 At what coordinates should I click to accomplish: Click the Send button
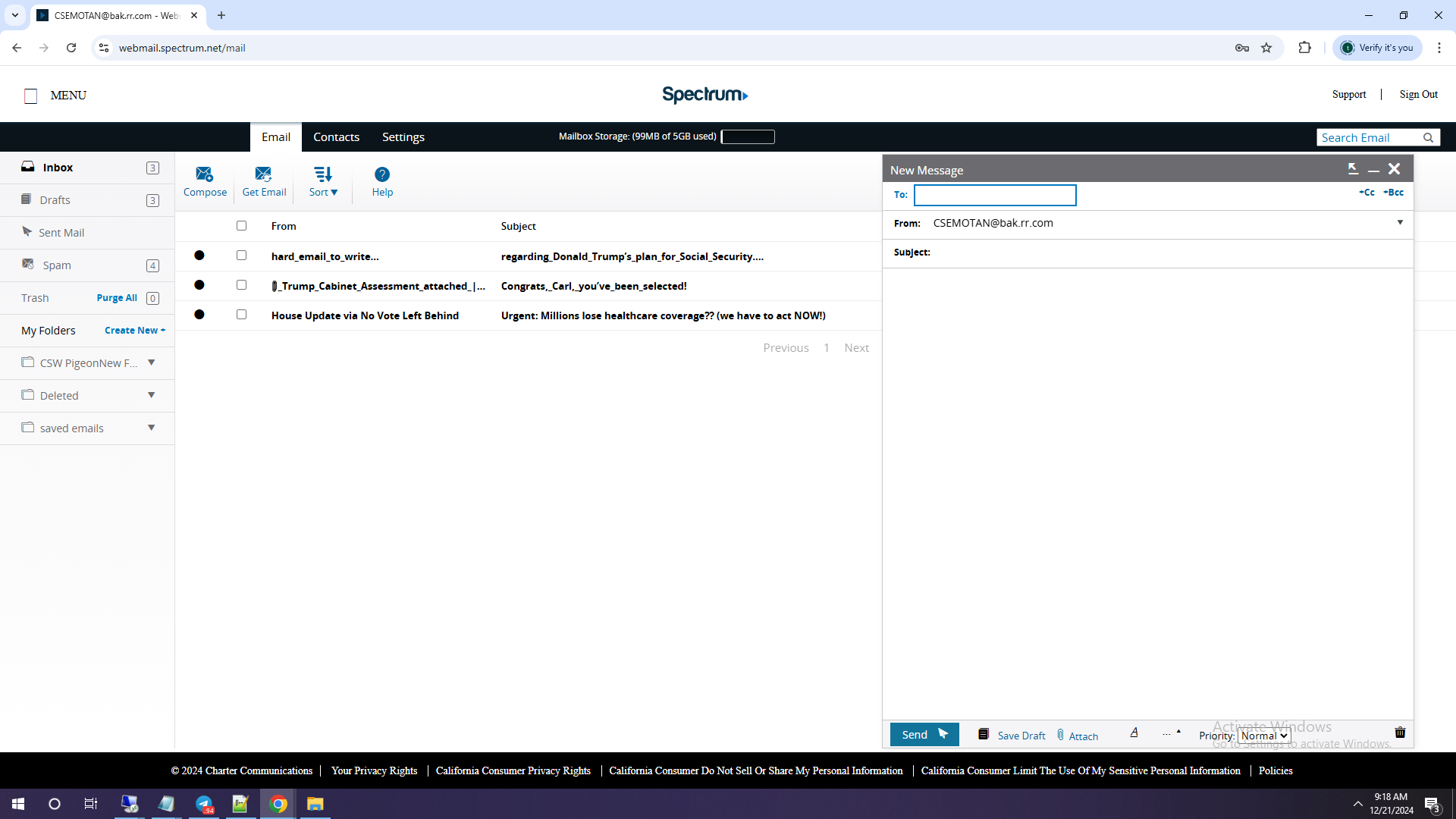(x=924, y=734)
